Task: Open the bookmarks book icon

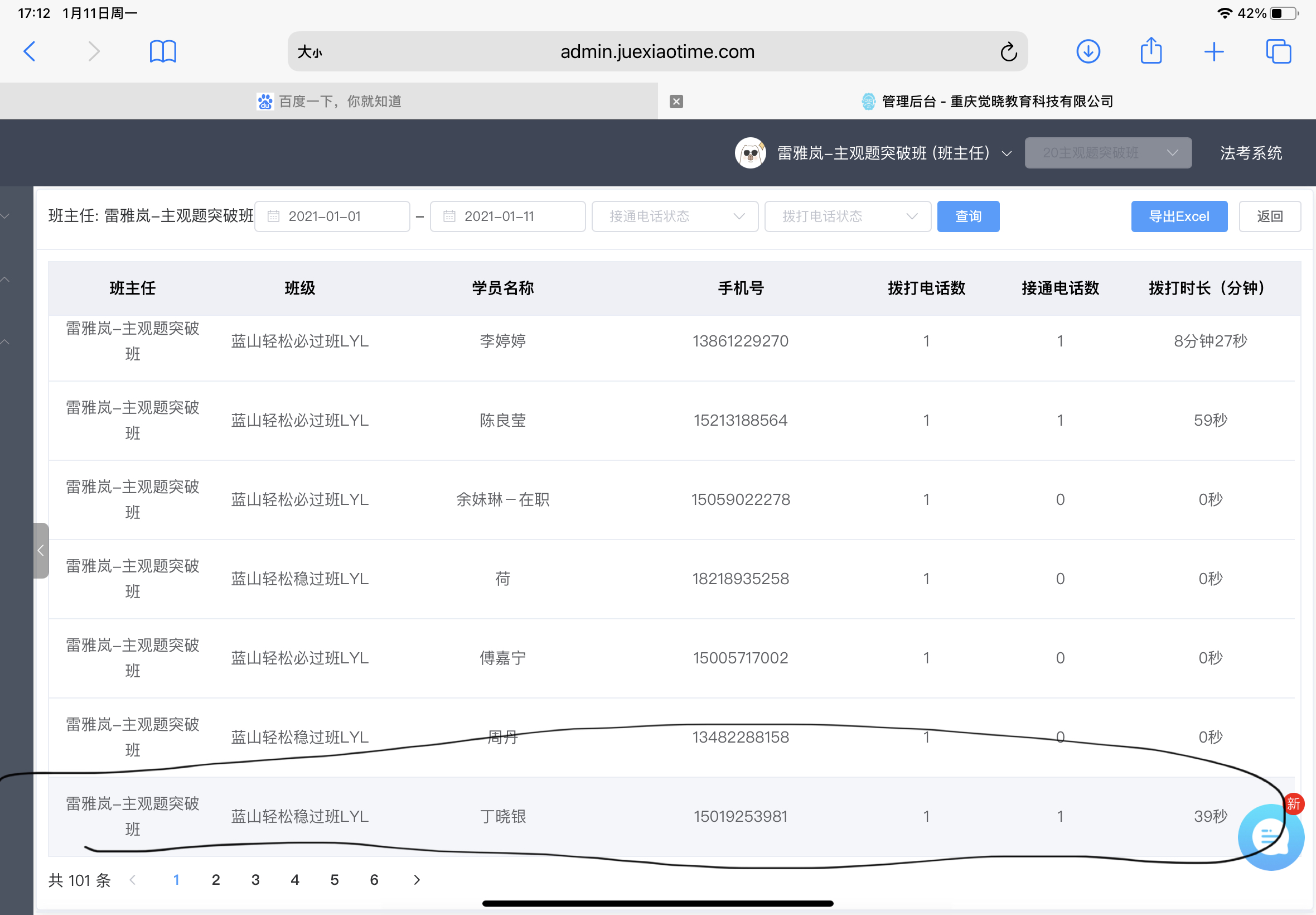Action: pyautogui.click(x=163, y=51)
